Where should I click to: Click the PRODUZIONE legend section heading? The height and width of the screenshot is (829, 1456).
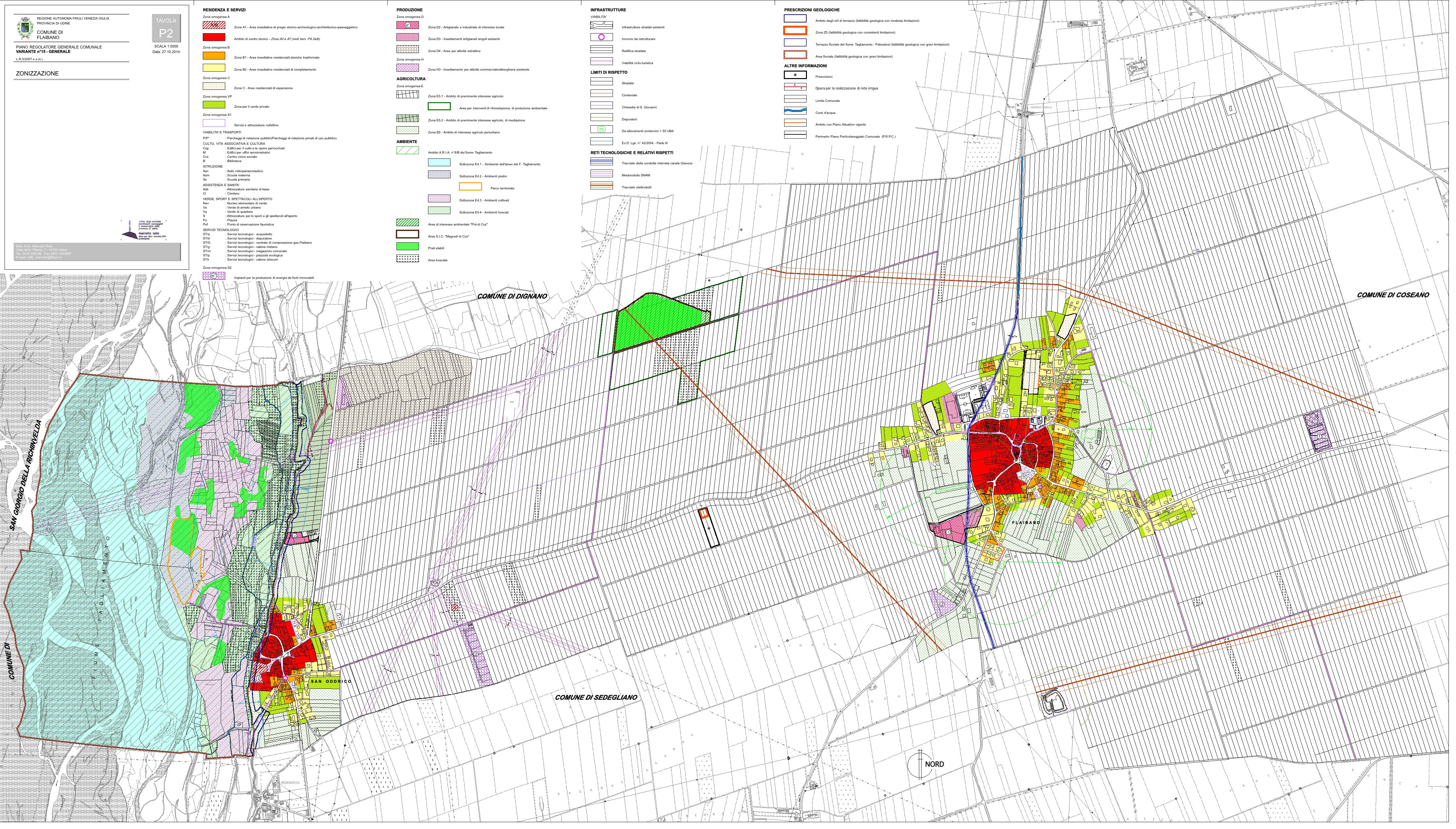tap(409, 10)
